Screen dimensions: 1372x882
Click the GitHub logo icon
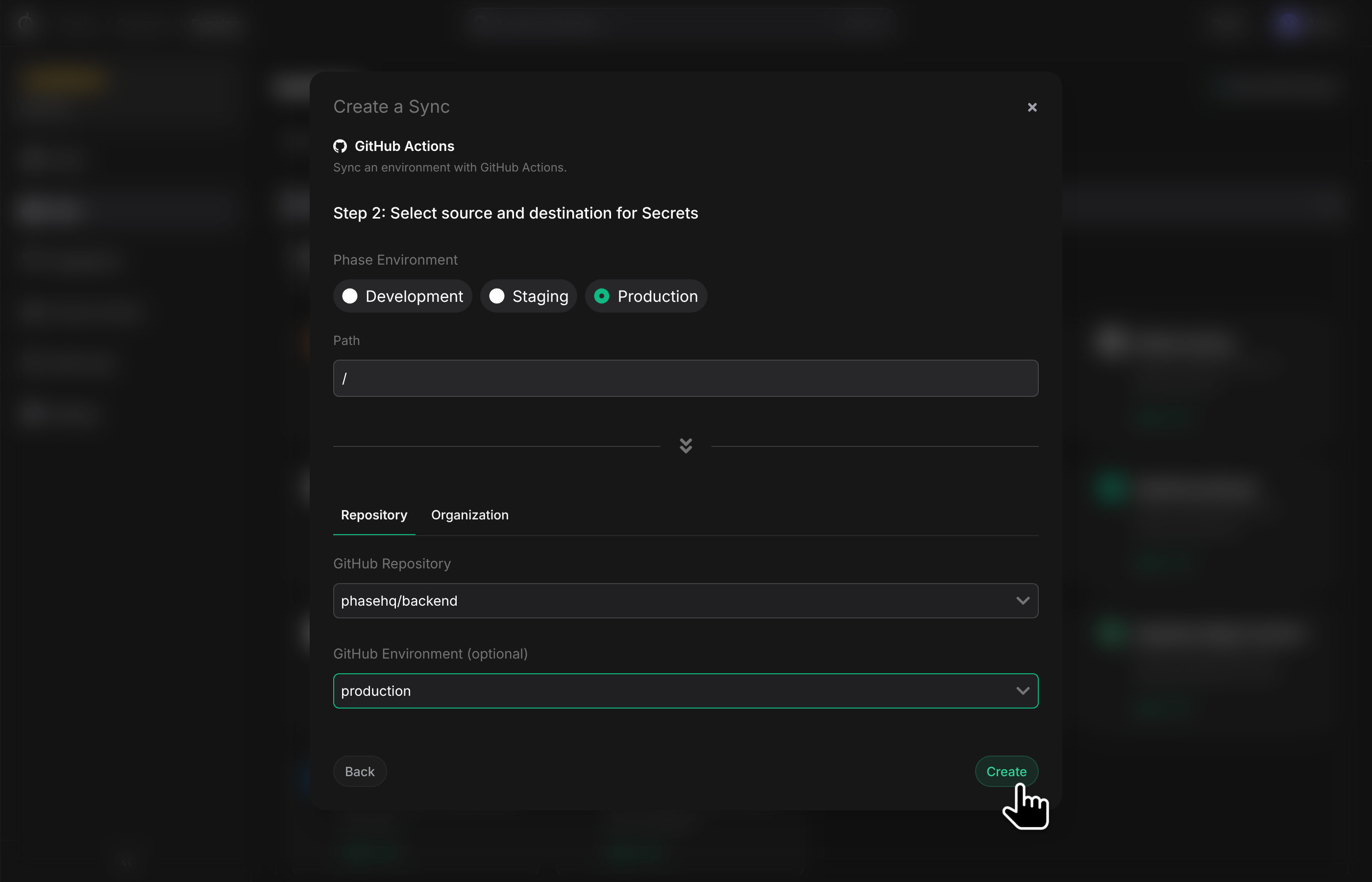[340, 146]
